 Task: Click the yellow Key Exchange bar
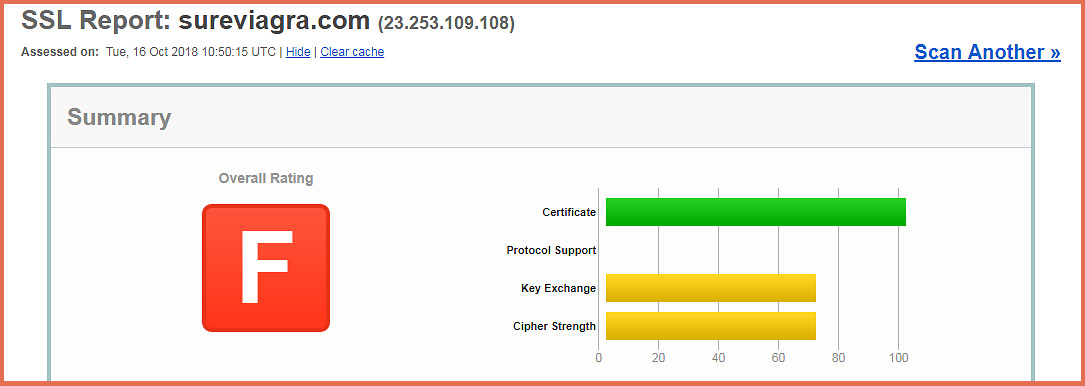[711, 288]
